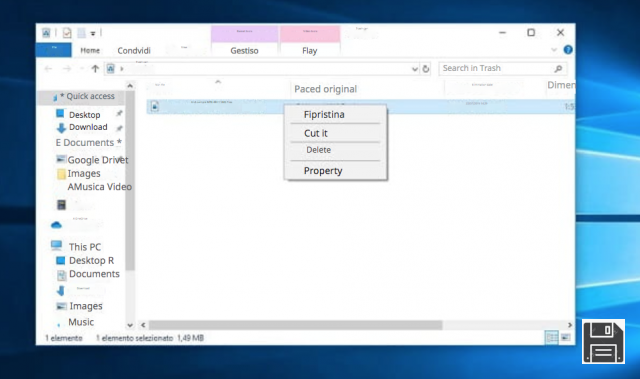Open Documents under This PC

(94, 274)
